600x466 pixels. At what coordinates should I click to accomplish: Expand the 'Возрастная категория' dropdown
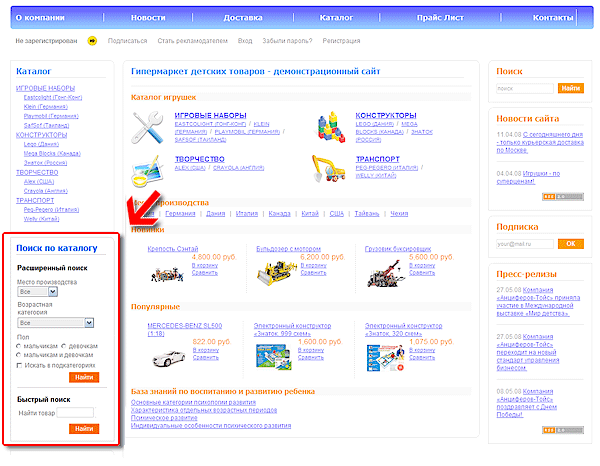pyautogui.click(x=56, y=323)
